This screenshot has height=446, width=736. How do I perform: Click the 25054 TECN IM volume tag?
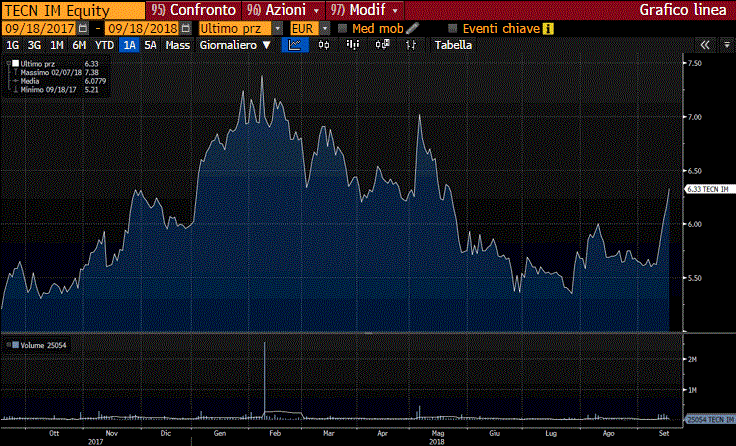(710, 419)
